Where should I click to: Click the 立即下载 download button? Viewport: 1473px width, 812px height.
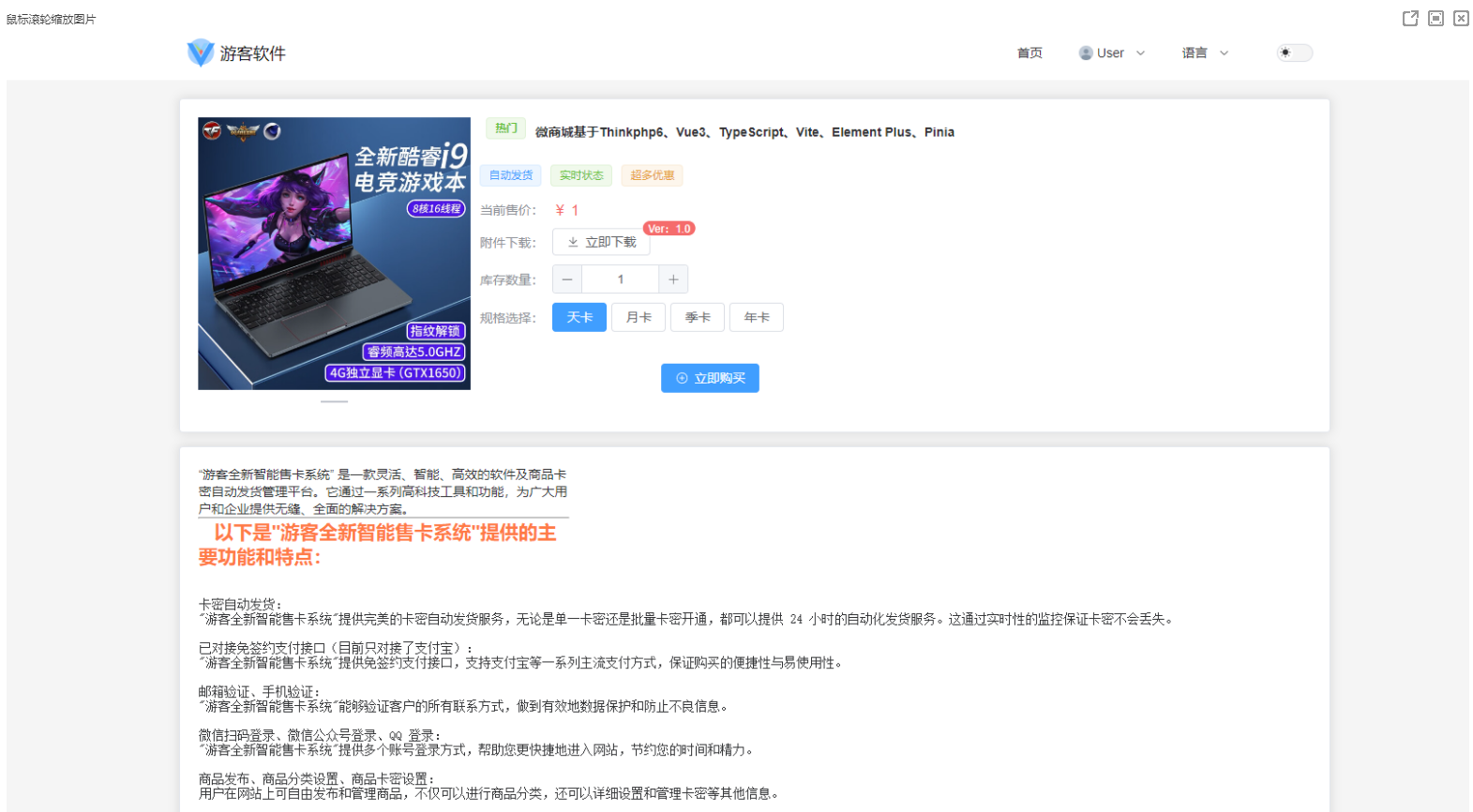[x=601, y=242]
